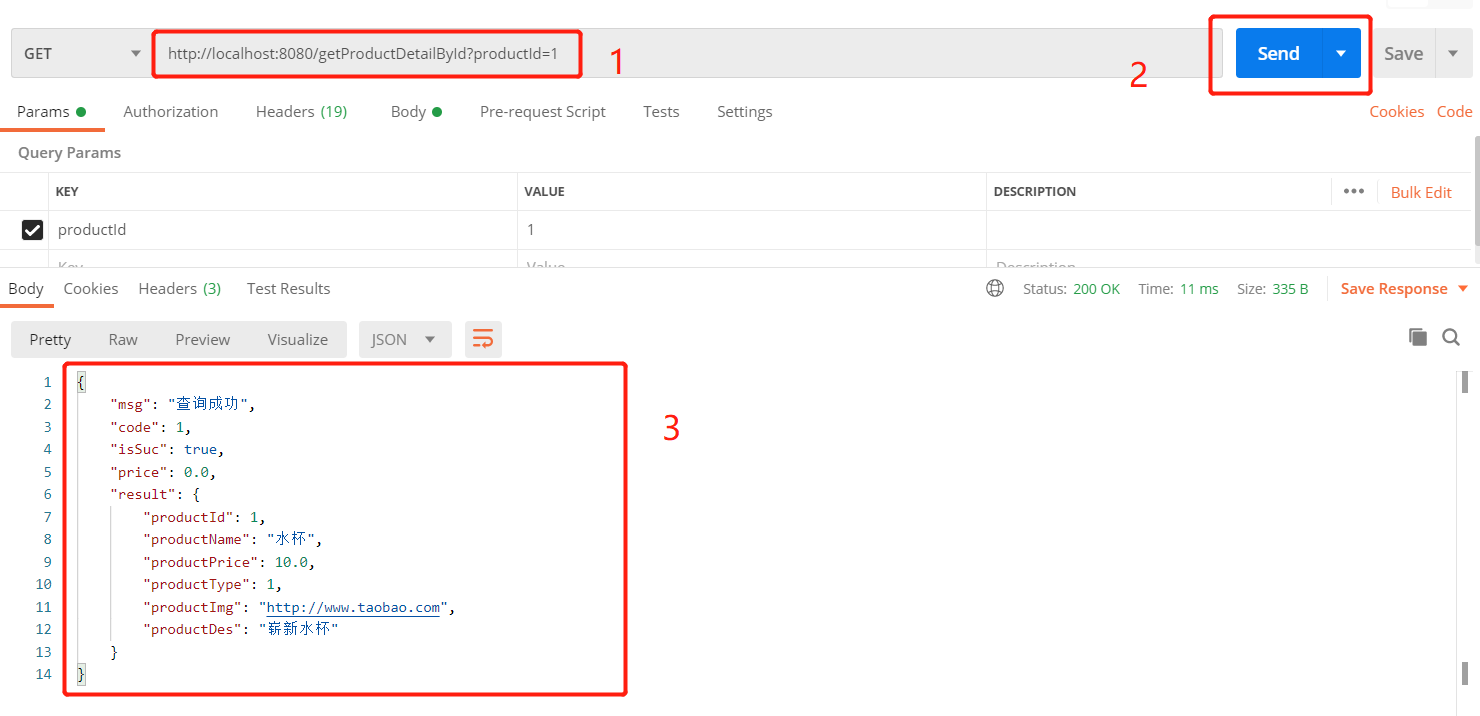Open the Save Response dropdown

point(1405,289)
